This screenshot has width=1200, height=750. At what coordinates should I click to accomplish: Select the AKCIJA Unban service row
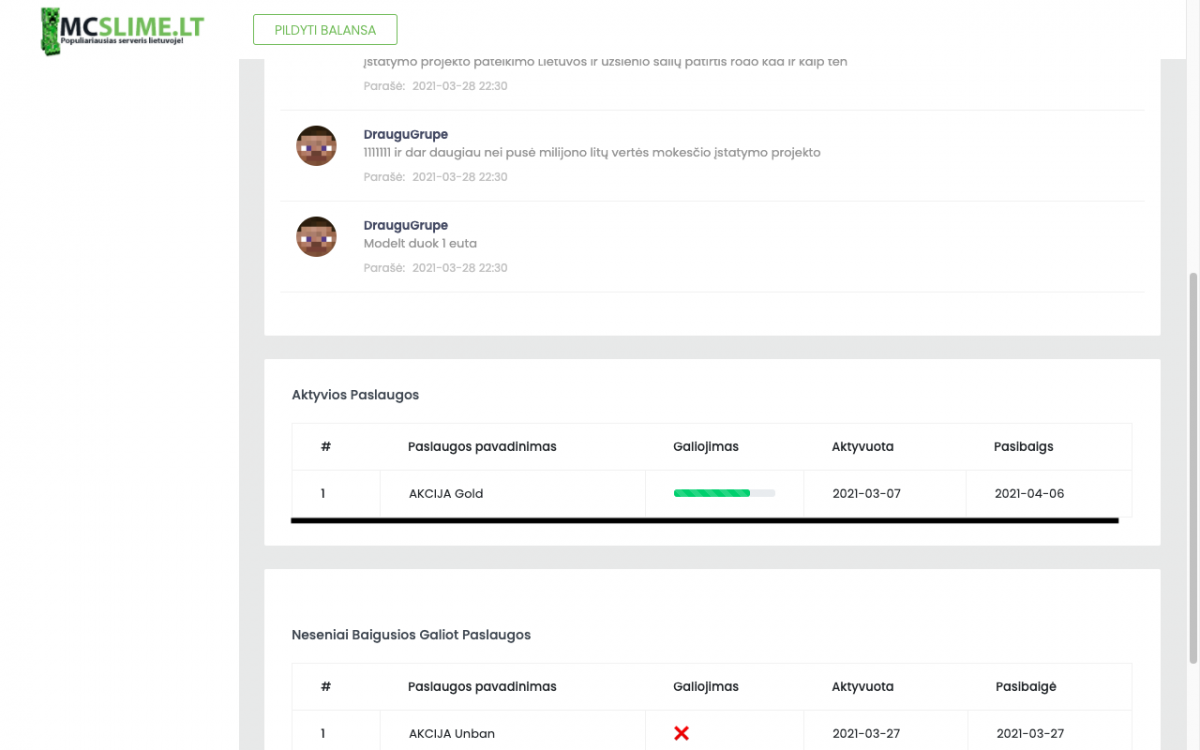coord(712,733)
